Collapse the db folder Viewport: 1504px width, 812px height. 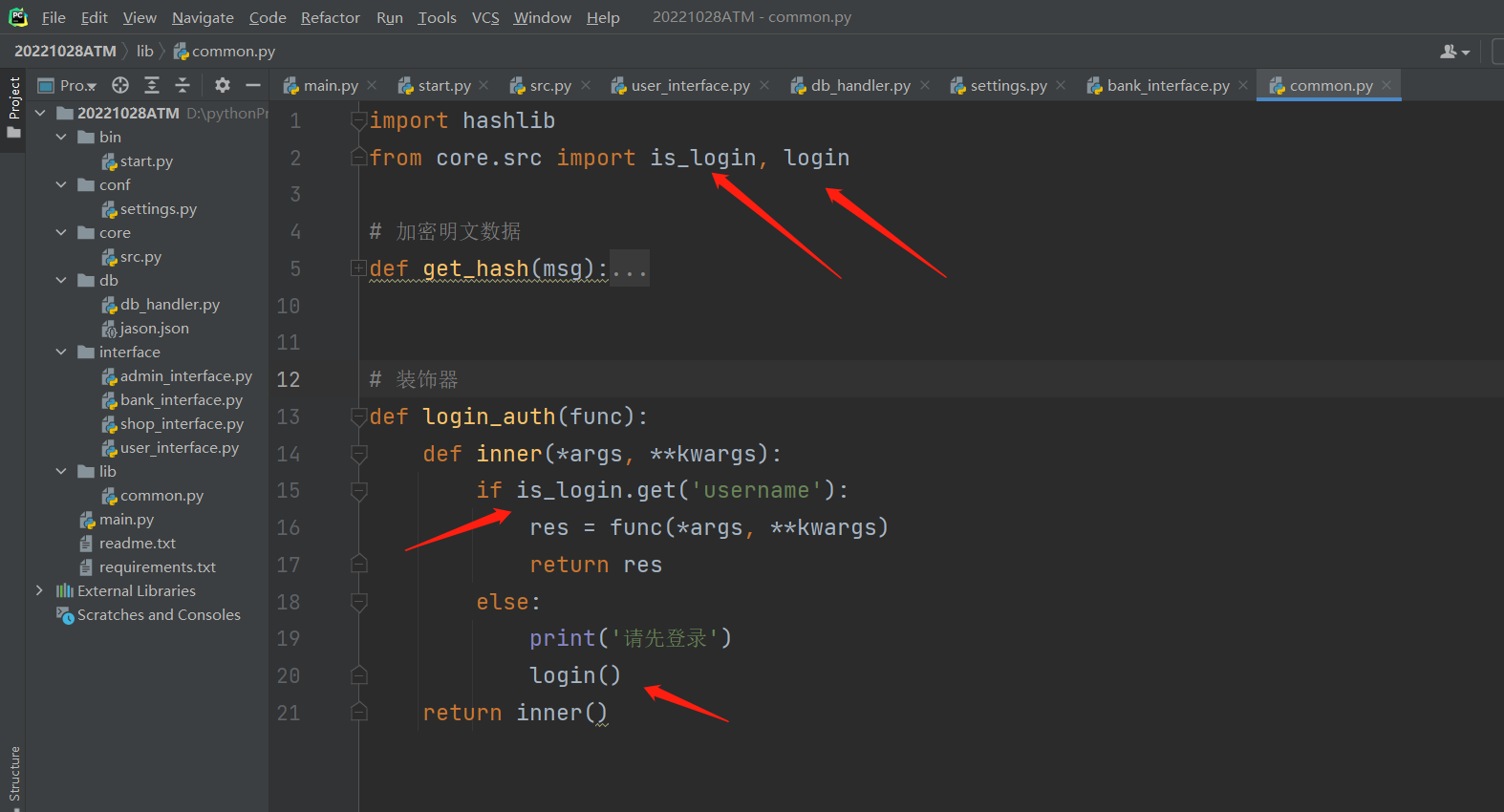[61, 280]
